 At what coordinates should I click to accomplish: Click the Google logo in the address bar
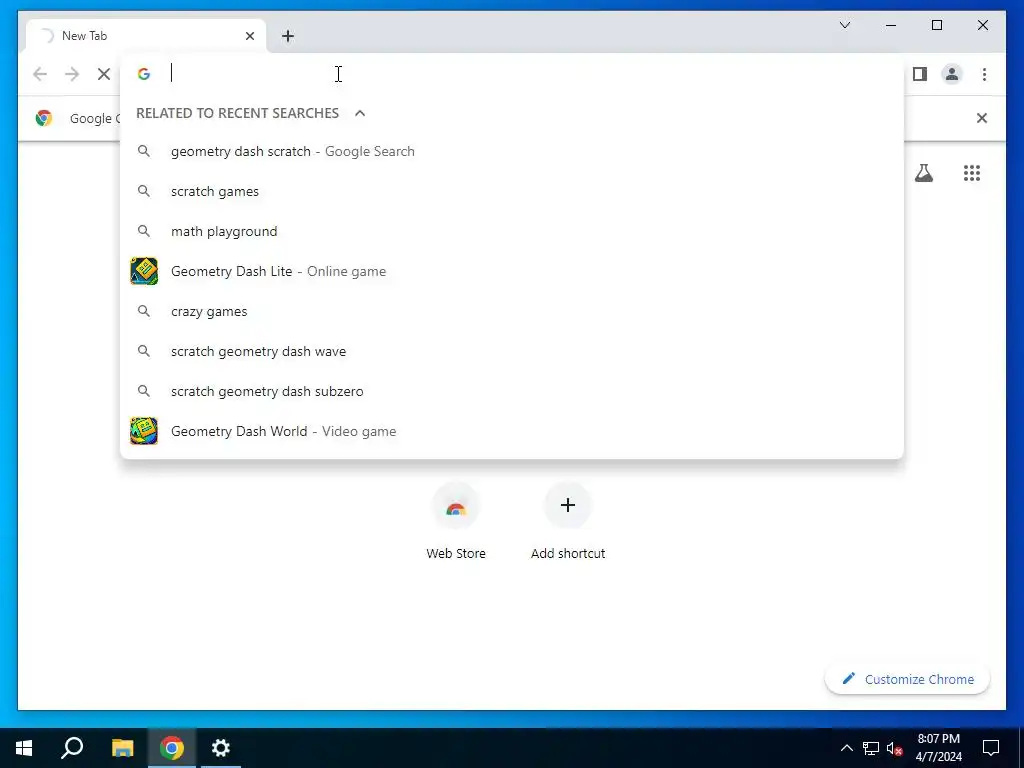pyautogui.click(x=144, y=74)
